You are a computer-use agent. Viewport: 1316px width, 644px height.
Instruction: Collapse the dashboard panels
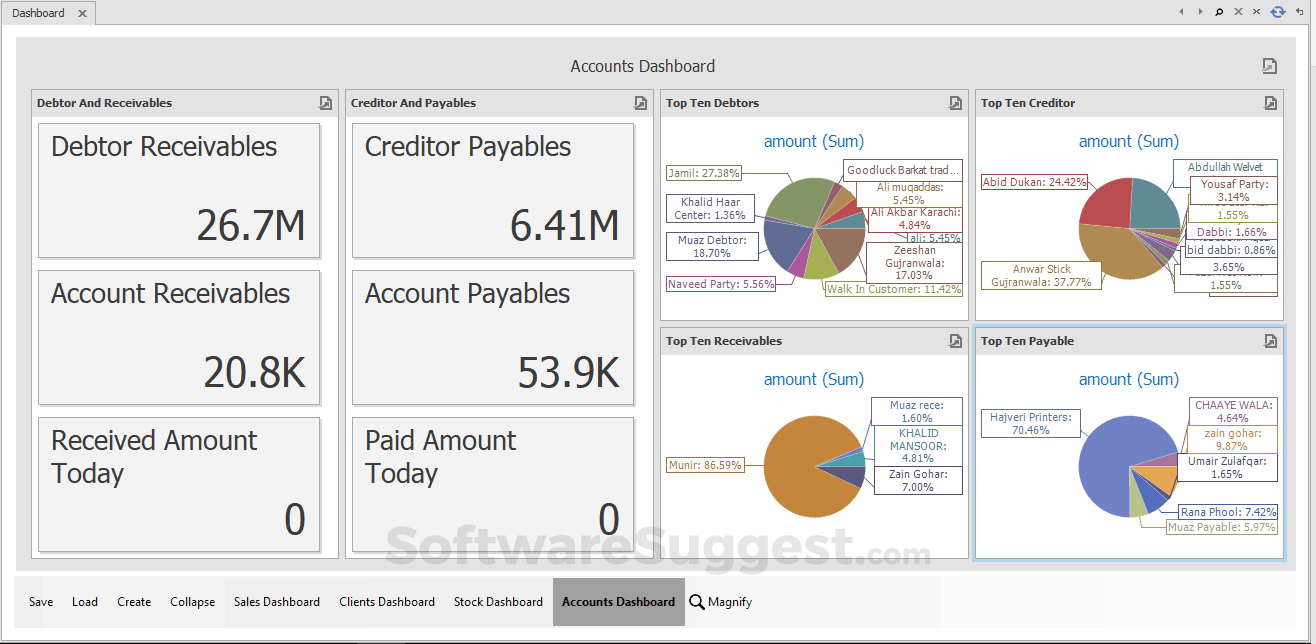(192, 601)
